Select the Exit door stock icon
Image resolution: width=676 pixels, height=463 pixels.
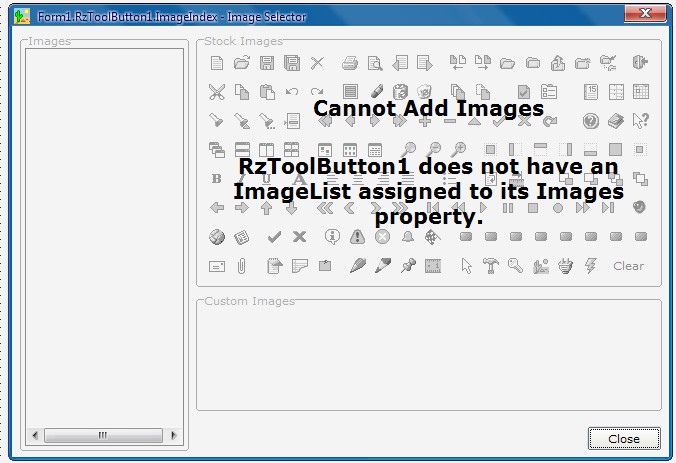[x=640, y=62]
